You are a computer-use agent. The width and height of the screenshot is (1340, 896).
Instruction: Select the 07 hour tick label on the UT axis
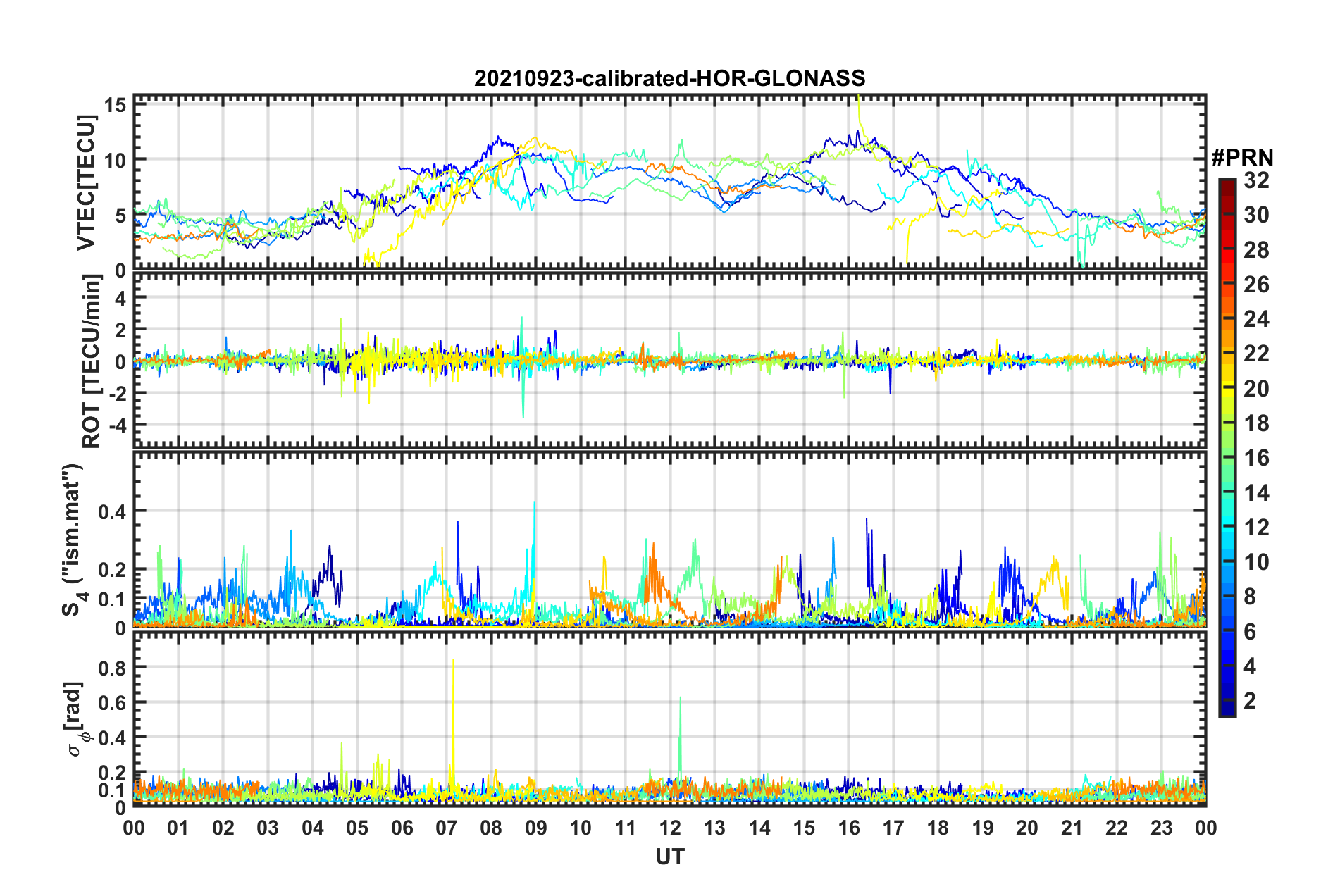click(447, 828)
